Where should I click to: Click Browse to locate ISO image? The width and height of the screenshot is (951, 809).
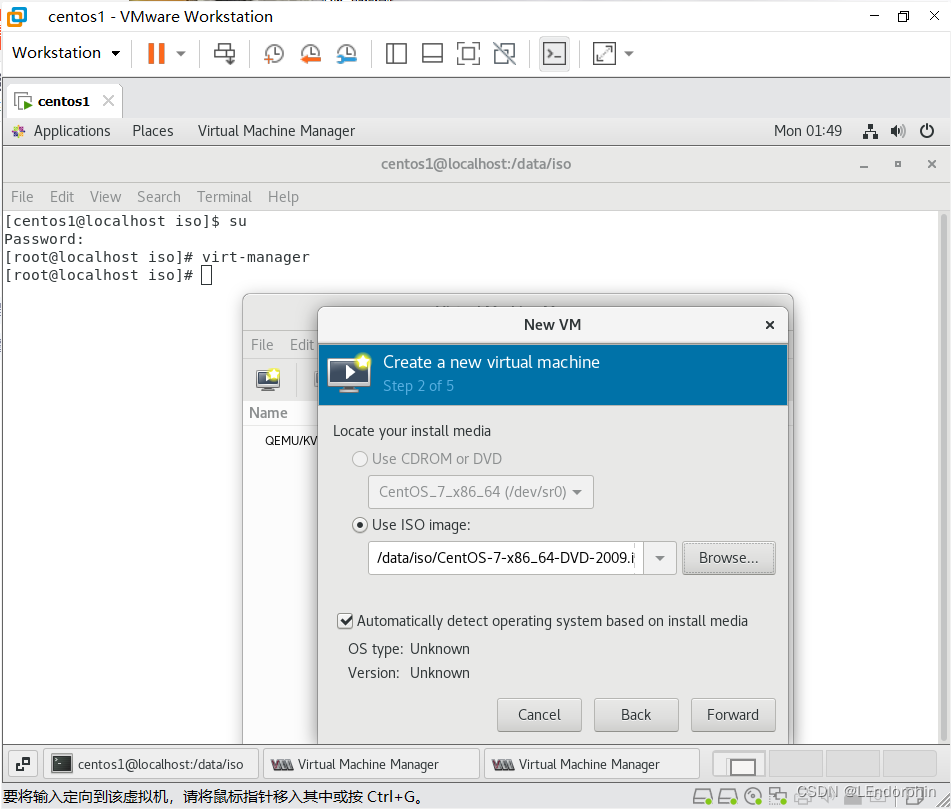tap(728, 558)
